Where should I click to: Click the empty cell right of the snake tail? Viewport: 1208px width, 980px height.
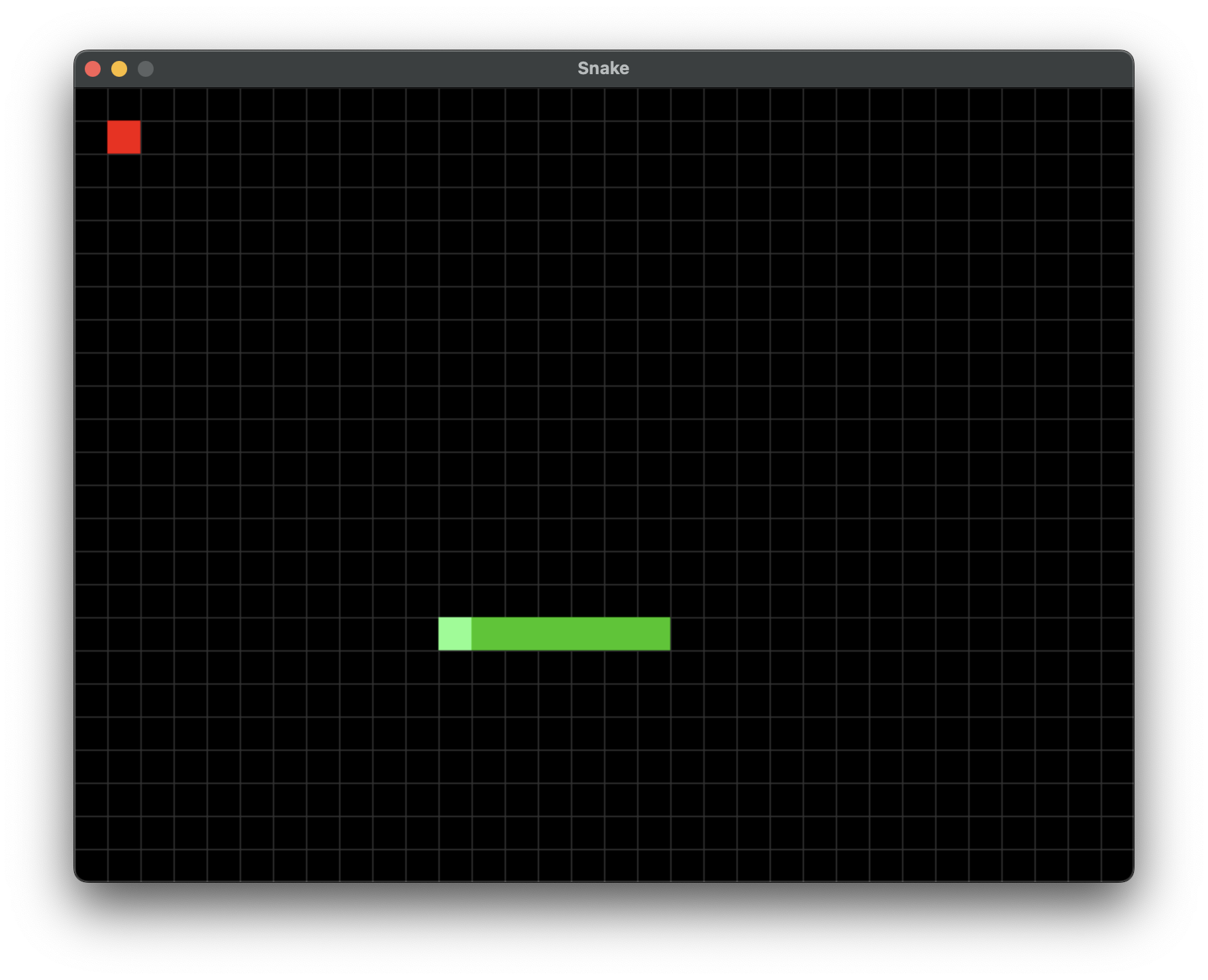[x=687, y=634]
